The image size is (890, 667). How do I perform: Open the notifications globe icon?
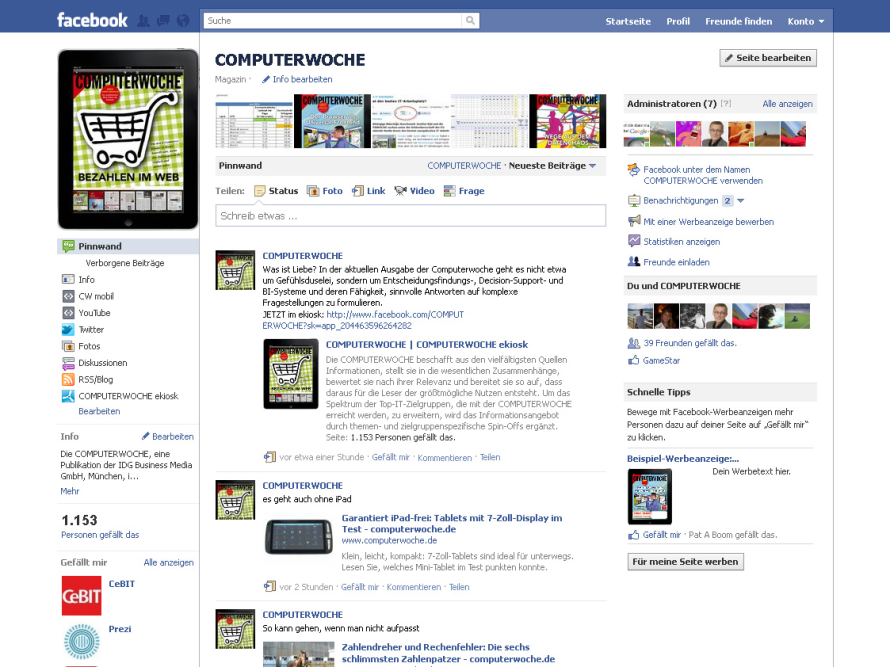tap(183, 21)
